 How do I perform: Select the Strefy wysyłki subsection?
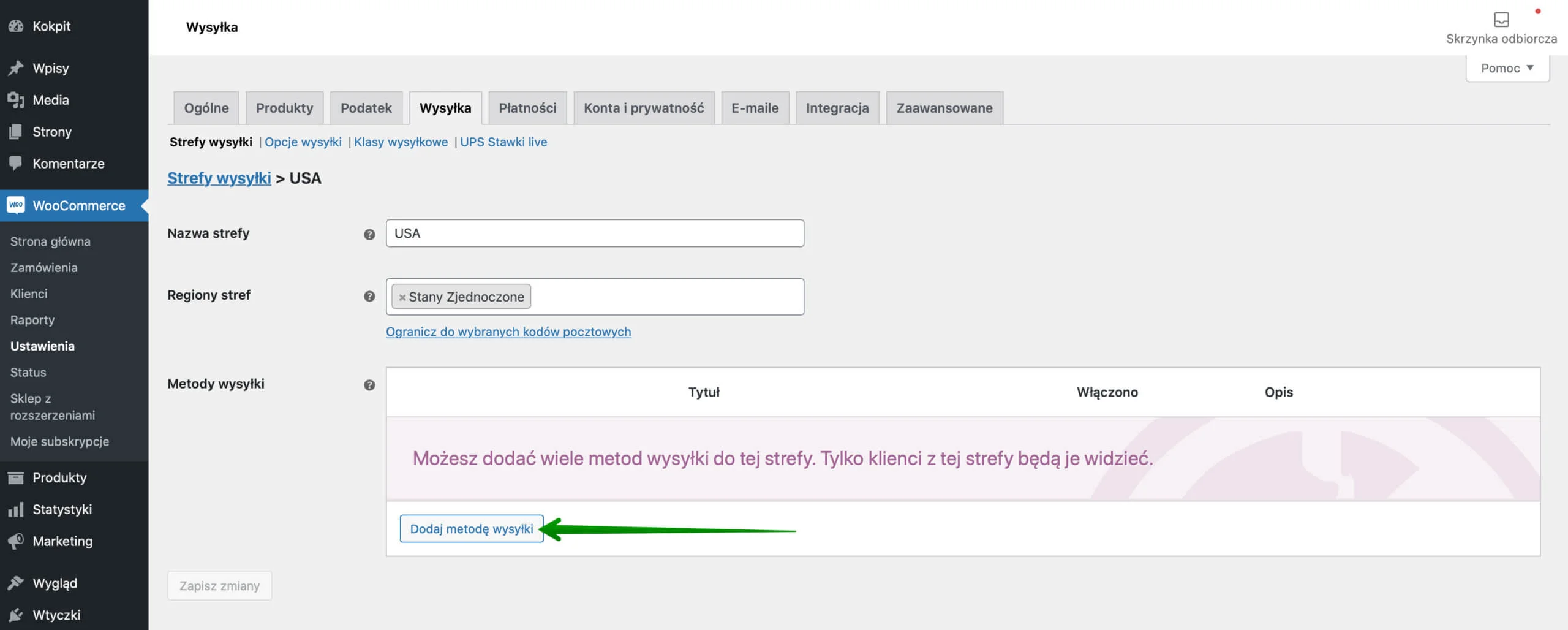211,142
